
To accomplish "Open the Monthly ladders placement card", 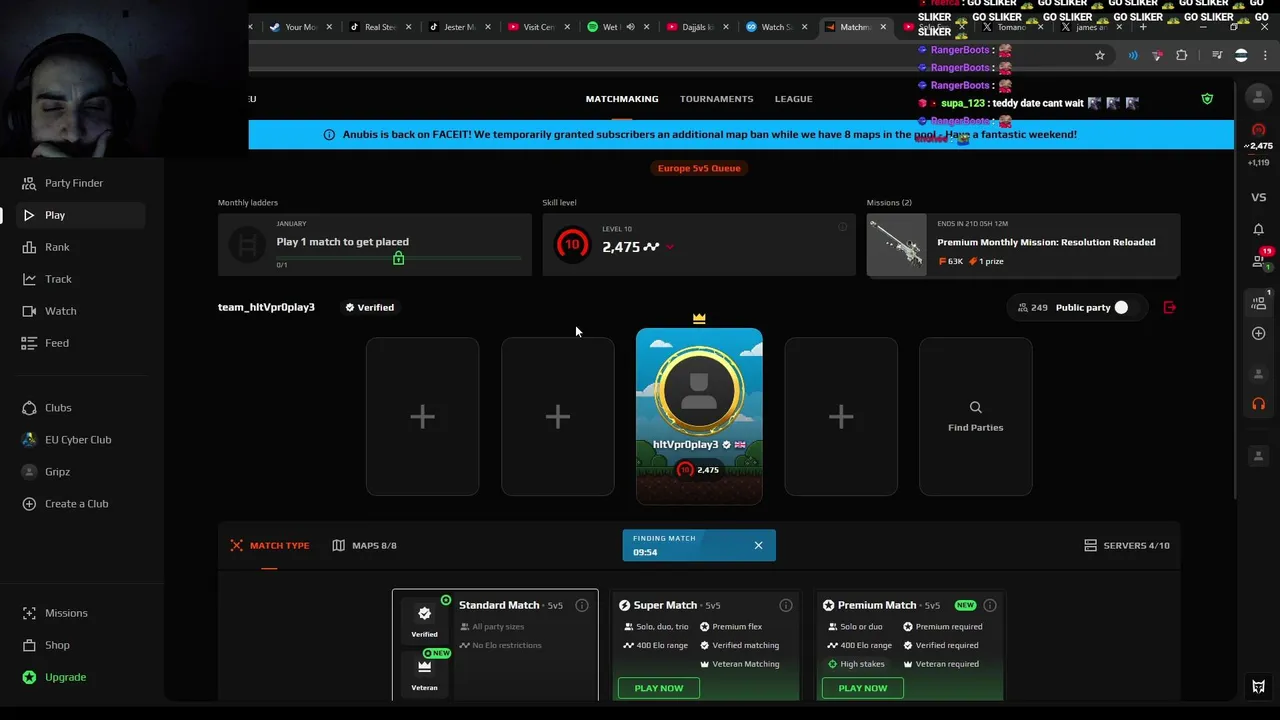I will pyautogui.click(x=375, y=245).
